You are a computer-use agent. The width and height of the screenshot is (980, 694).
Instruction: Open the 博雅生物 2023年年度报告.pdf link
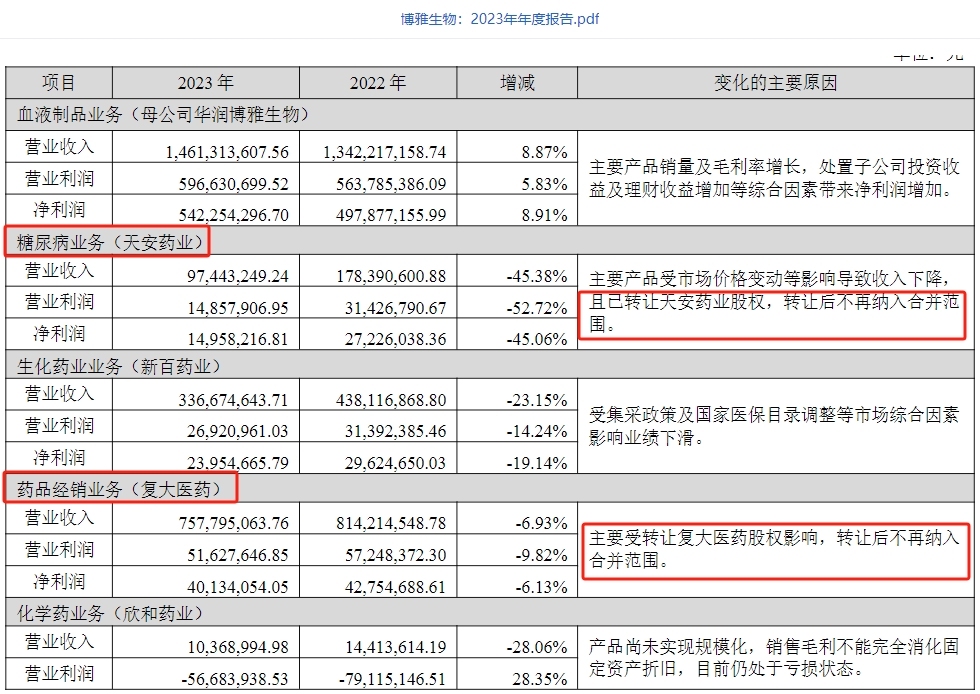tap(499, 19)
